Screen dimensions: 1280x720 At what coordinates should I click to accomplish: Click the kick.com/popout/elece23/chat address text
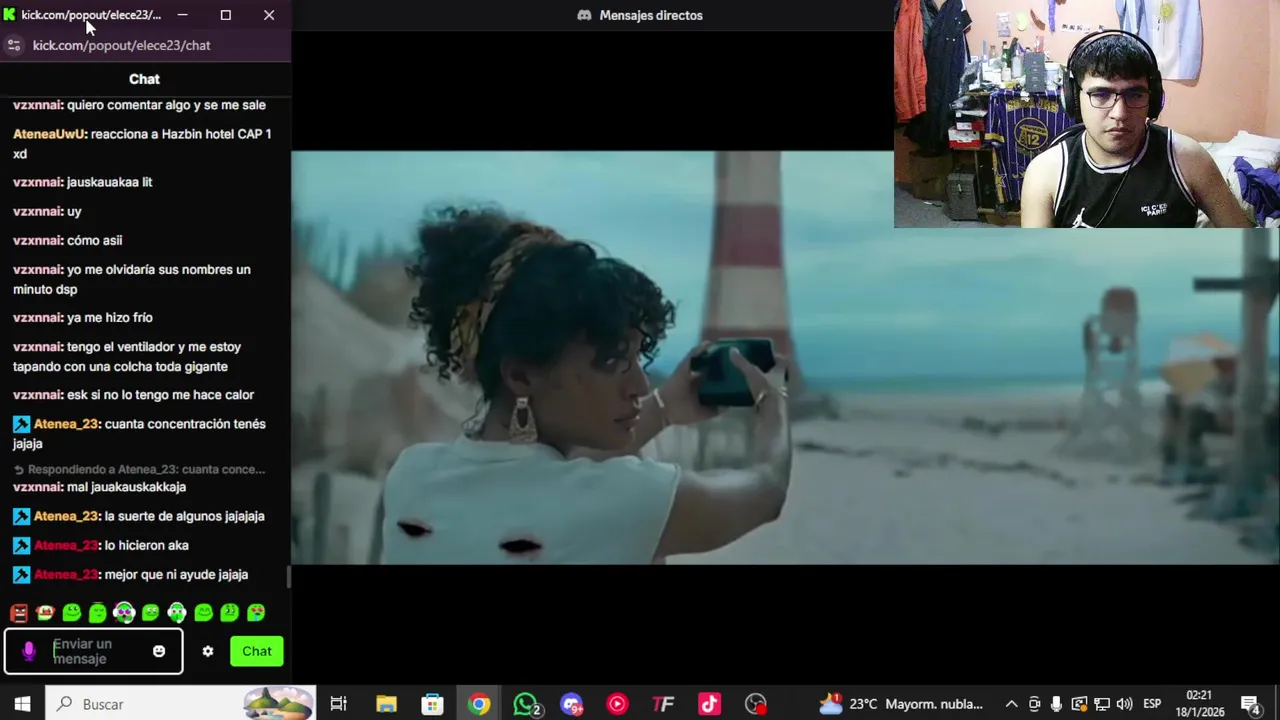(121, 45)
